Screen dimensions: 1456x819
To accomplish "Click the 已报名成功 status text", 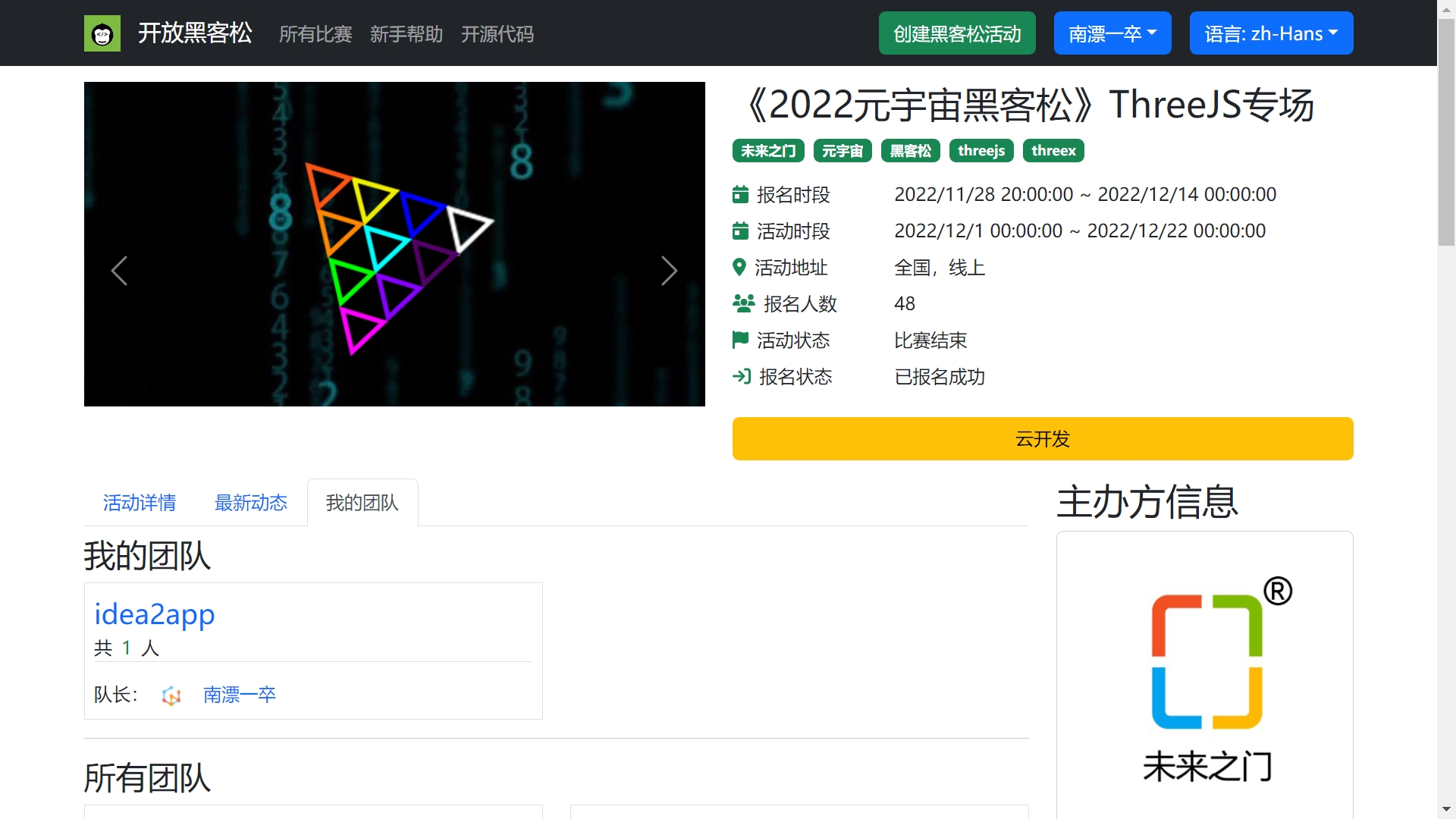I will point(940,377).
